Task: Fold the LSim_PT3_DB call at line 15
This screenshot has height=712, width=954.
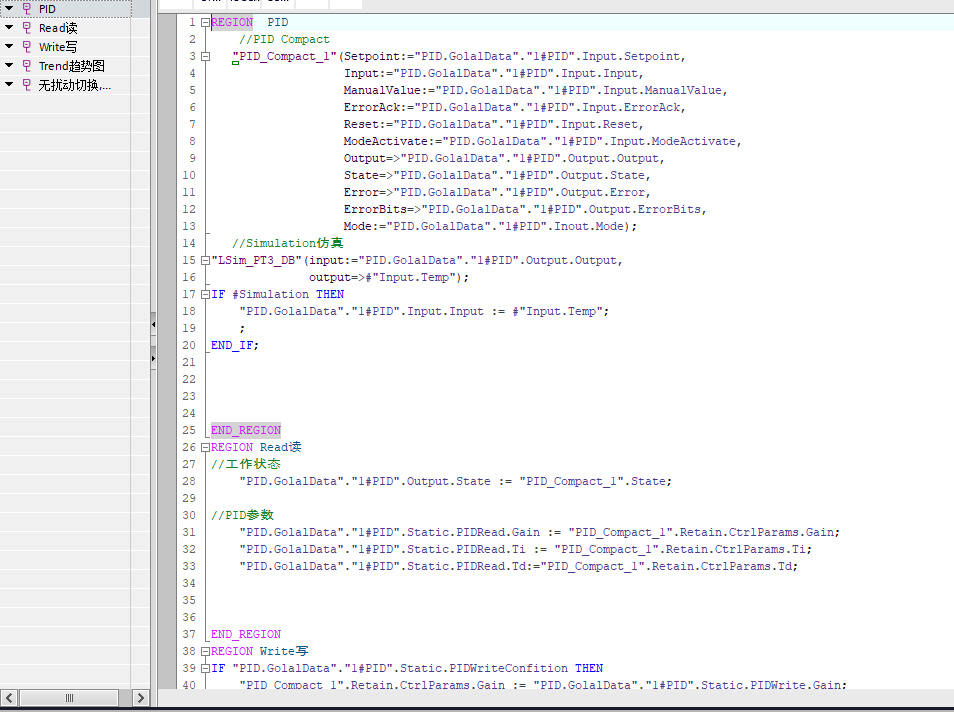Action: click(x=206, y=260)
